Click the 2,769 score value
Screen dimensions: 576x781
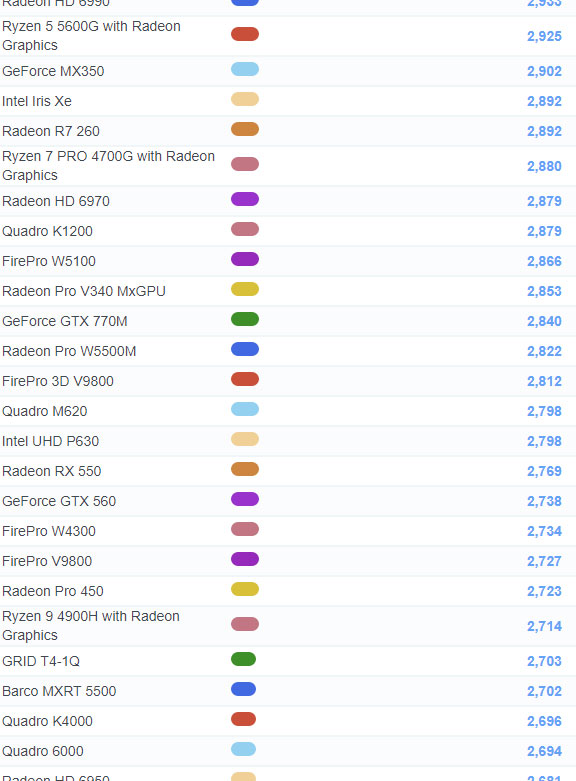[544, 471]
